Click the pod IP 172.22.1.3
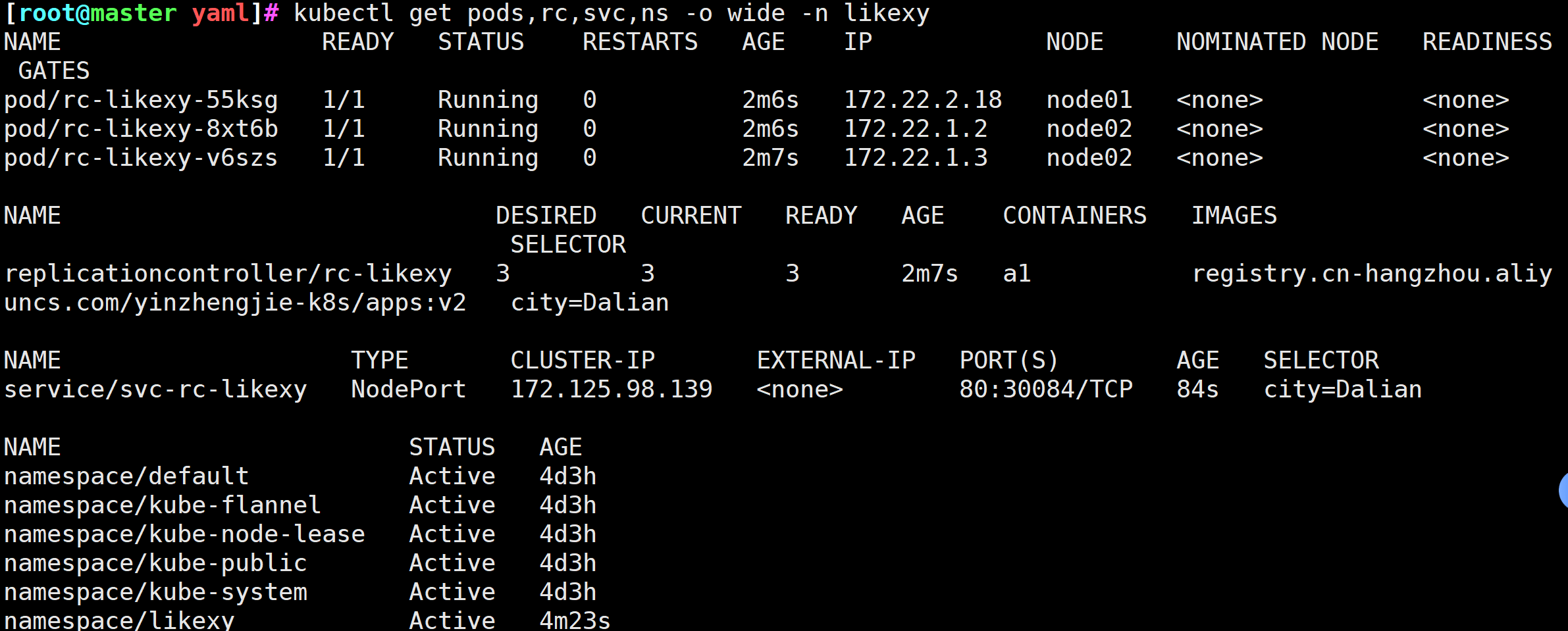The height and width of the screenshot is (631, 1568). click(915, 158)
